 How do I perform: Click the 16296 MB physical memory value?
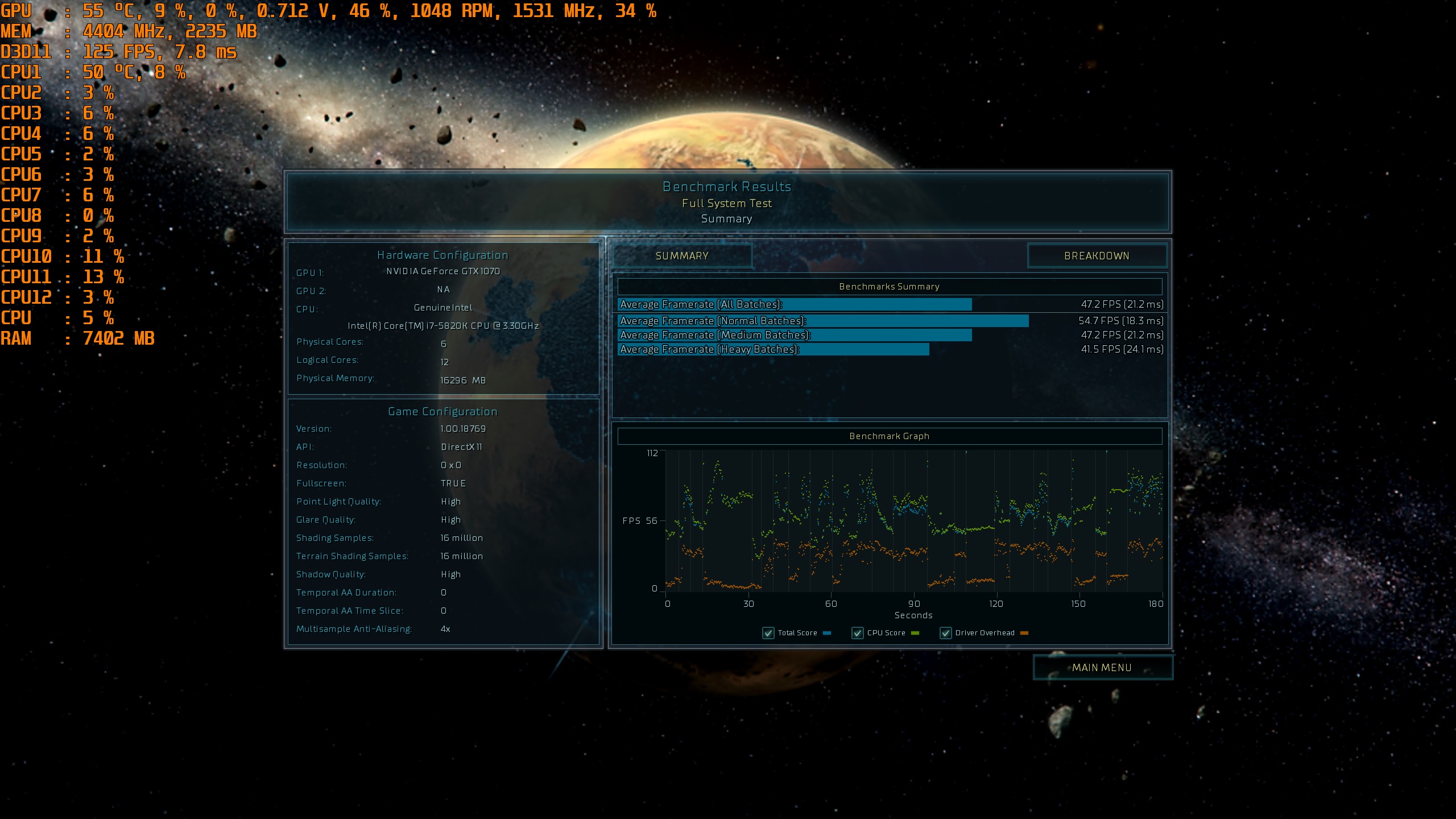point(463,380)
